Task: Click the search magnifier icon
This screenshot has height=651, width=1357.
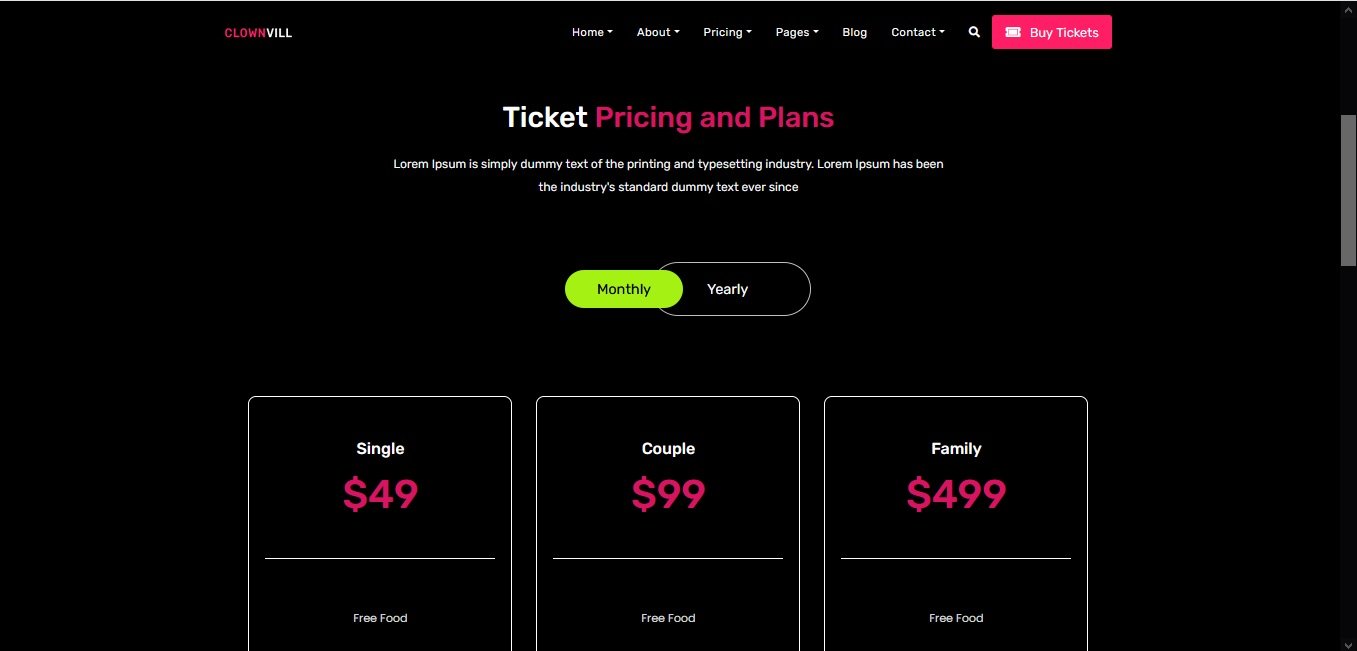Action: [974, 32]
